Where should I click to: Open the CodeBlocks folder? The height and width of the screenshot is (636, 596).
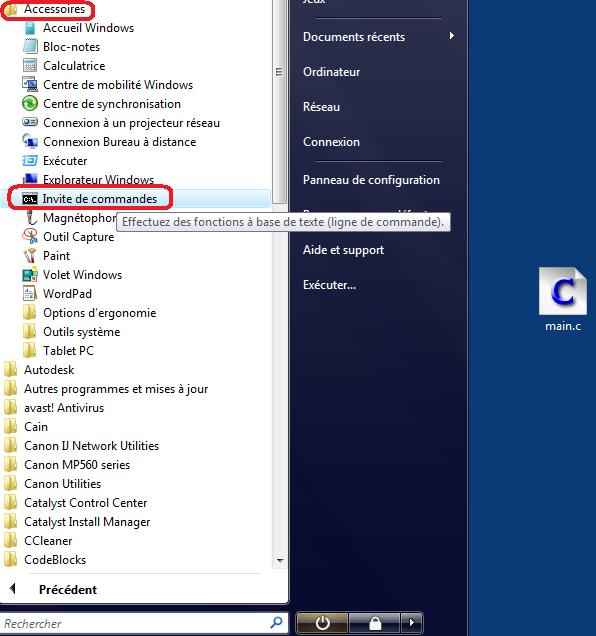click(55, 560)
